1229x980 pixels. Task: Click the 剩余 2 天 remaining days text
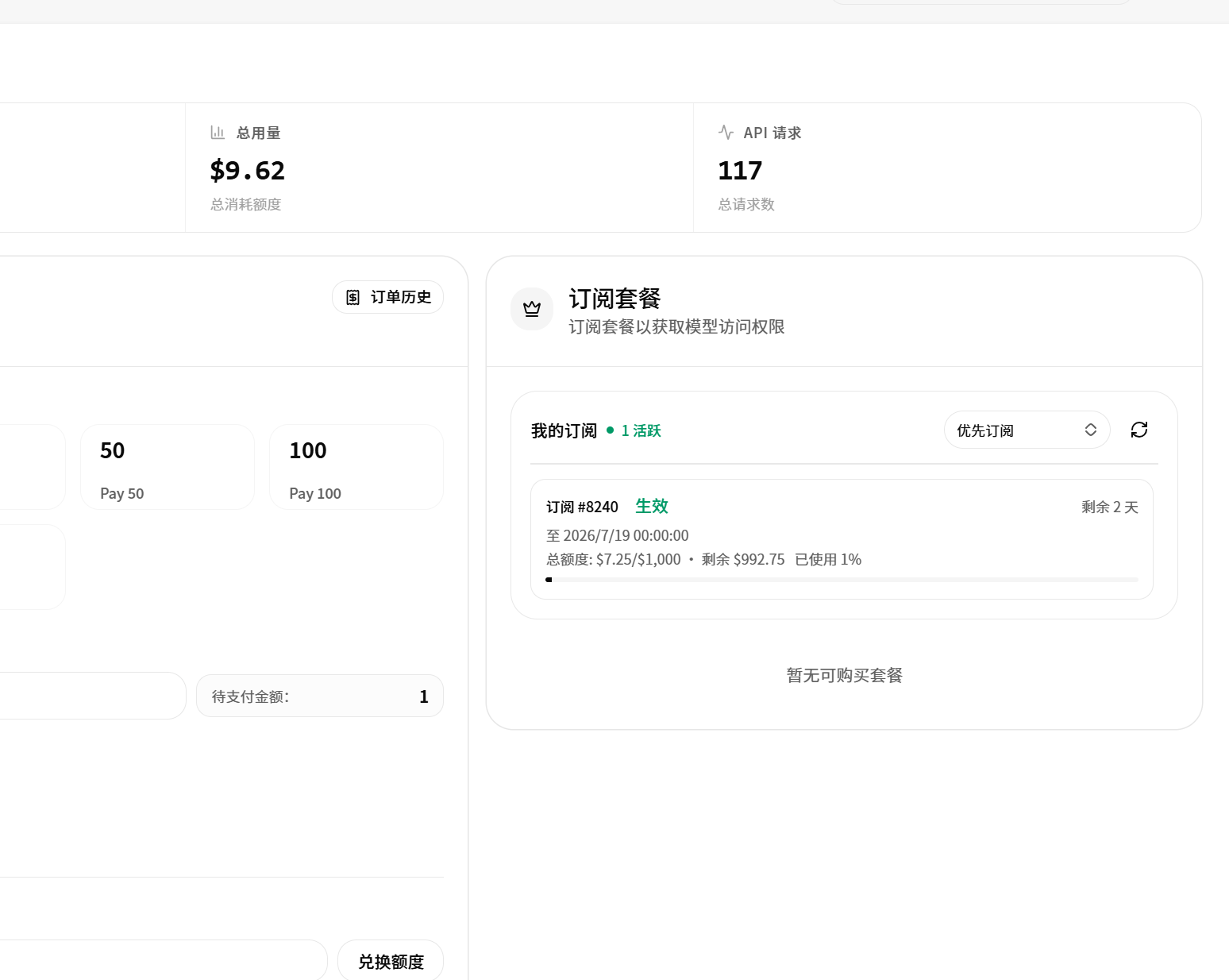[x=1110, y=507]
